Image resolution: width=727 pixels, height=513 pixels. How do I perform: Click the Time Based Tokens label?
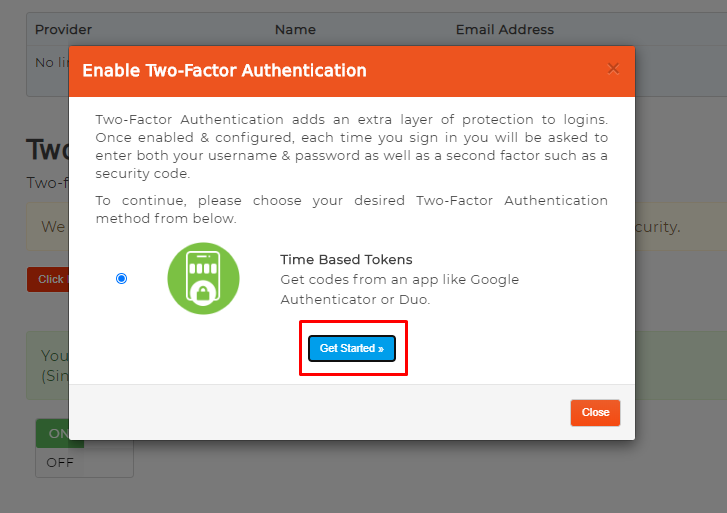[346, 260]
